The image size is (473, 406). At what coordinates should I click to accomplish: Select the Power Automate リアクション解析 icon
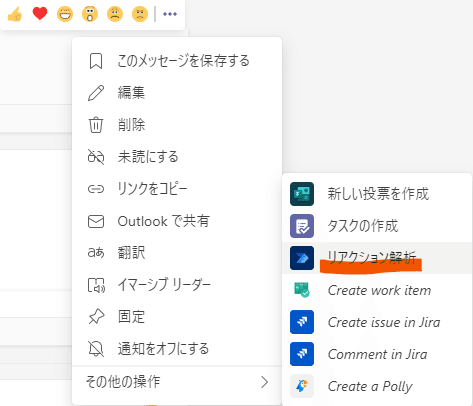(x=302, y=258)
